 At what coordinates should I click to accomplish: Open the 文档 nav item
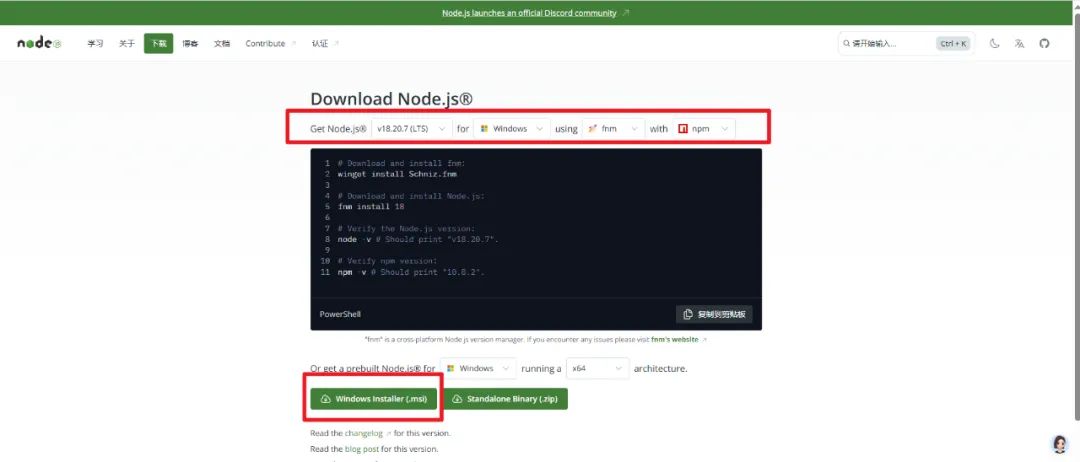(222, 43)
